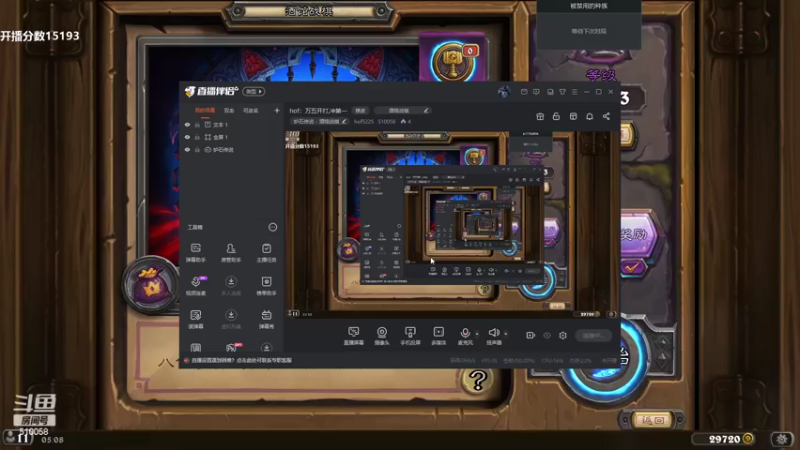The height and width of the screenshot is (450, 800).
Task: Click the skin shirt icon in title bar
Action: [x=562, y=92]
